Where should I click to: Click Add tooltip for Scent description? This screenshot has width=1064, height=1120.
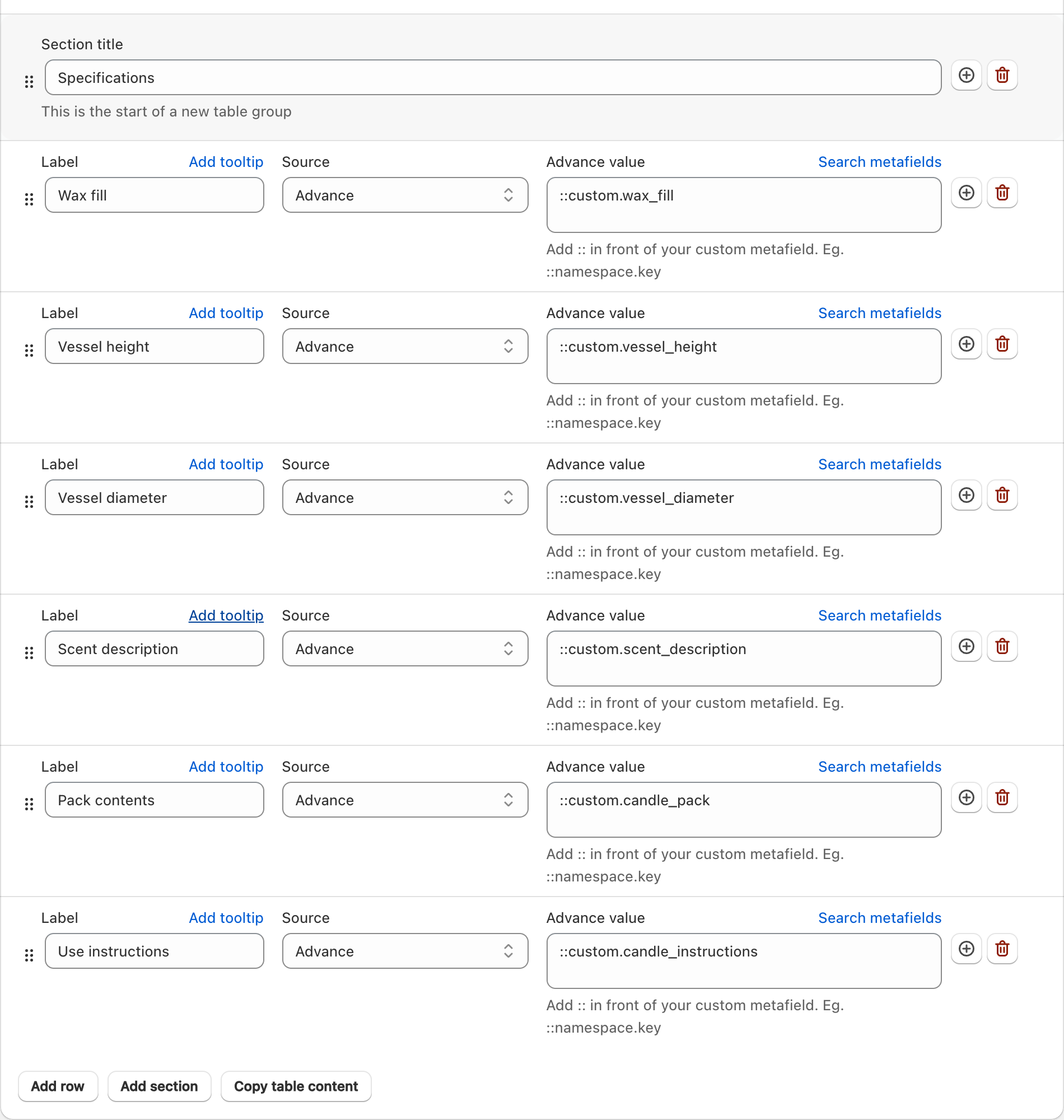point(226,615)
